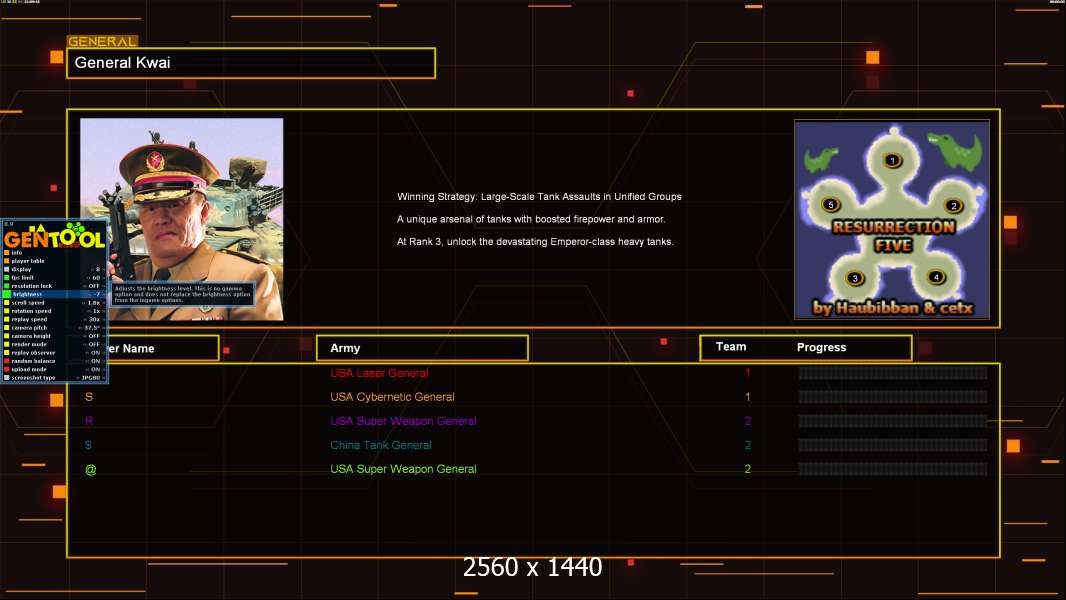
Task: Click the GenTool logo
Action: (54, 235)
